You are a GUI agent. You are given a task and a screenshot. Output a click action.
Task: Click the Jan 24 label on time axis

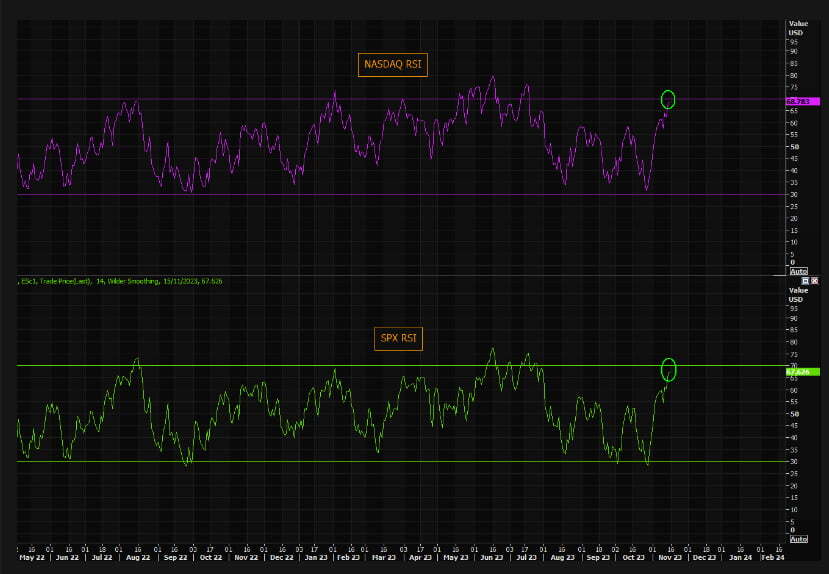pos(740,558)
